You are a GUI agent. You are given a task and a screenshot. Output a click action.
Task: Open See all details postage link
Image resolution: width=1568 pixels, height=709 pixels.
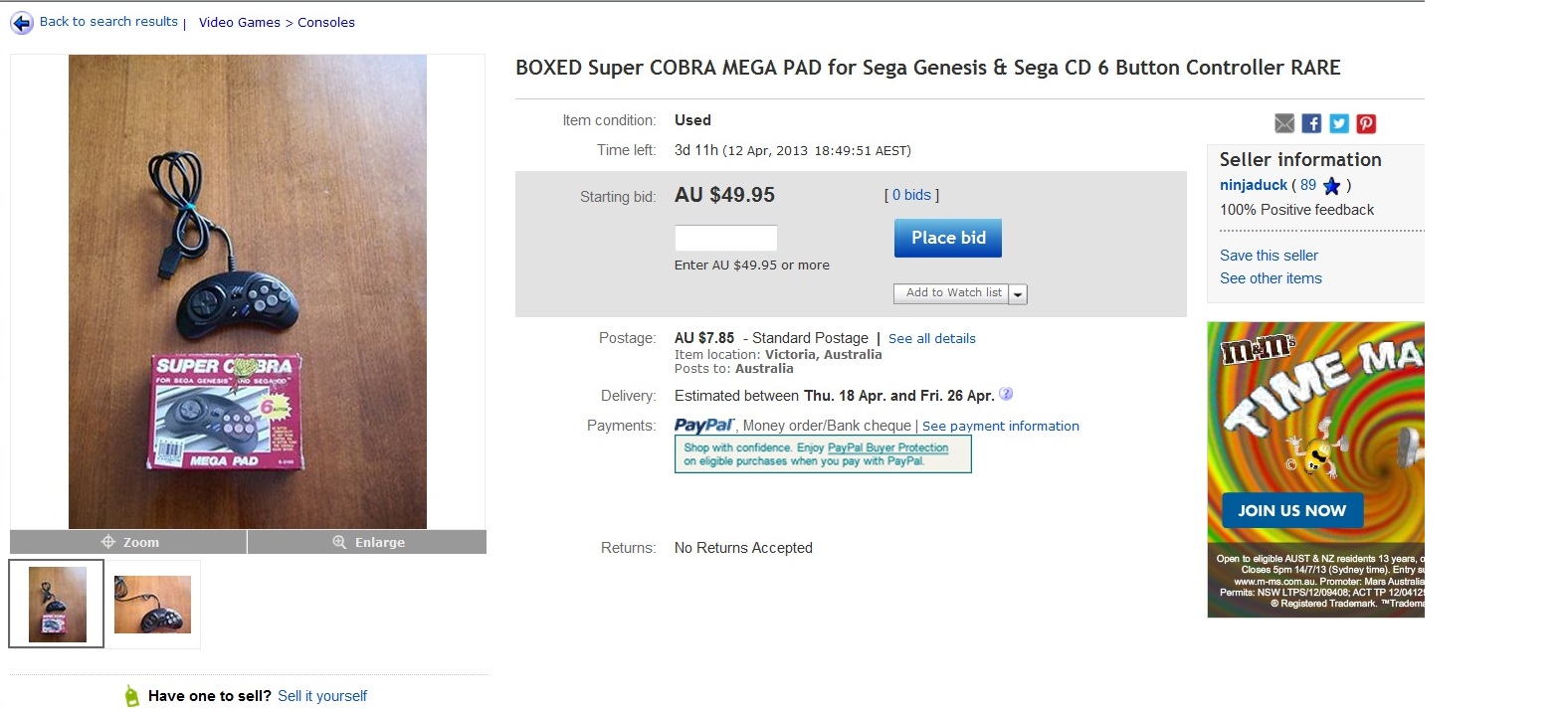(932, 338)
